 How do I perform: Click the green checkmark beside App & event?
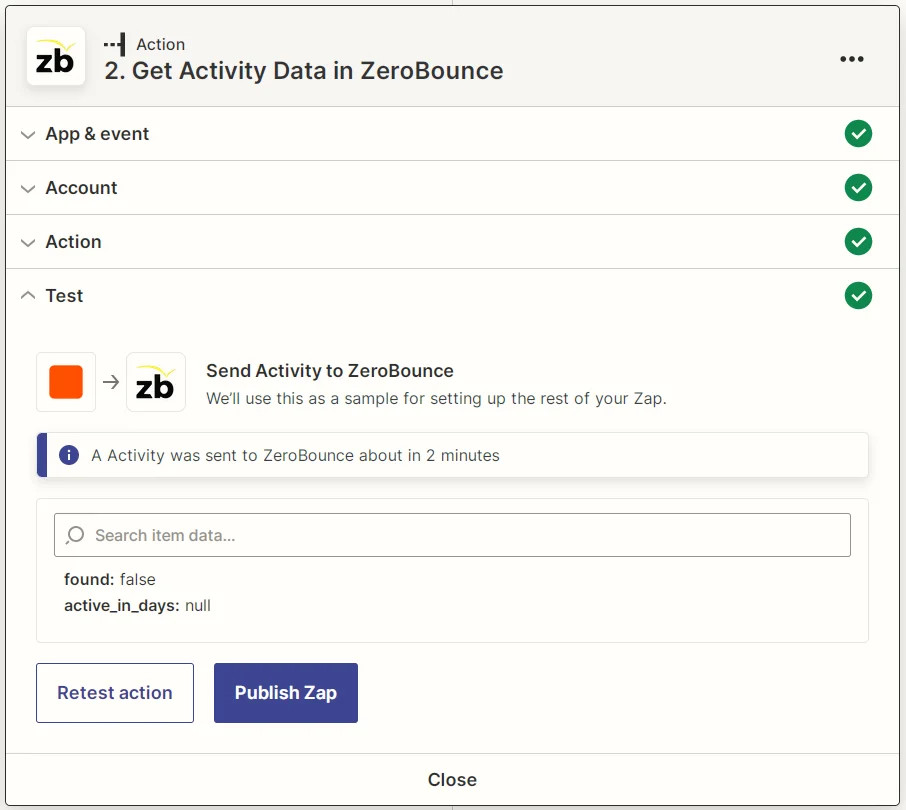coord(858,133)
